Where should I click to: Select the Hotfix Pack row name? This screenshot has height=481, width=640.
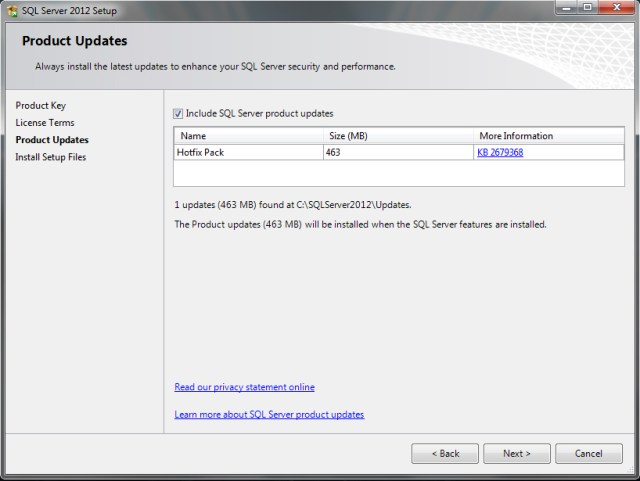click(x=249, y=152)
